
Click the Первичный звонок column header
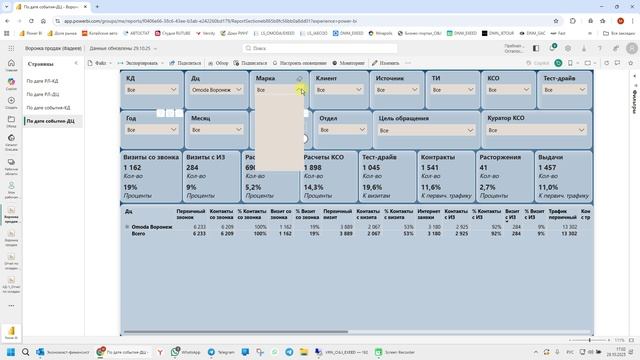point(191,214)
